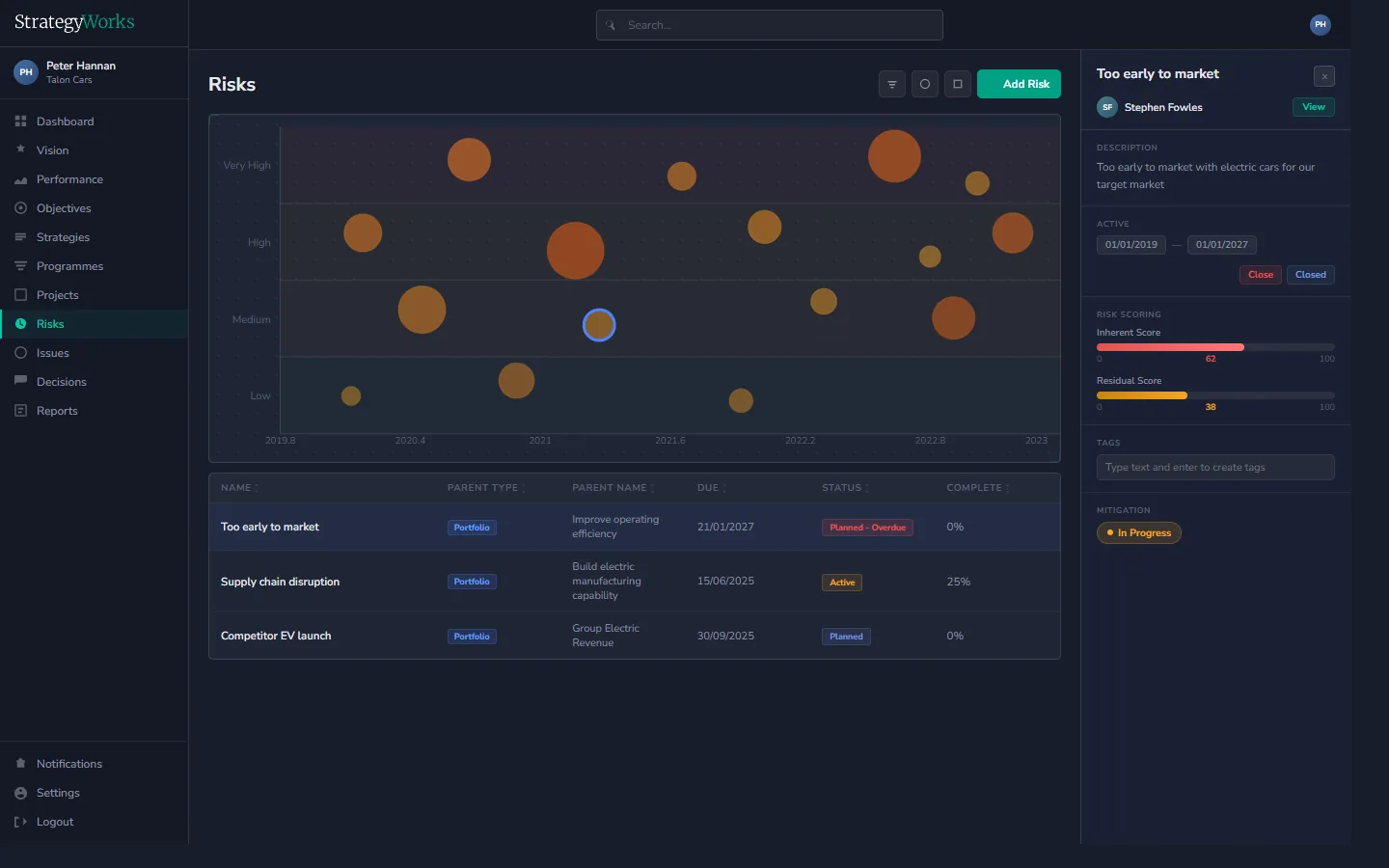The width and height of the screenshot is (1389, 868).
Task: Open Settings from the sidebar menu
Action: coord(56,793)
